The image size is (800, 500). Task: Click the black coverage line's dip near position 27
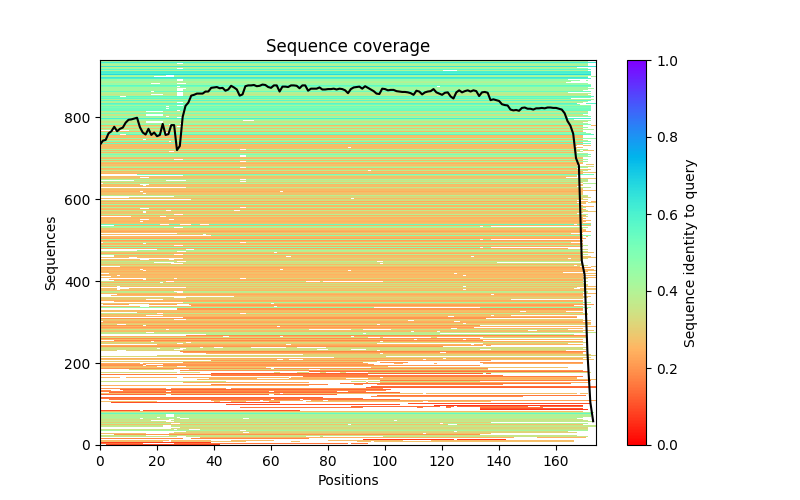[177, 149]
